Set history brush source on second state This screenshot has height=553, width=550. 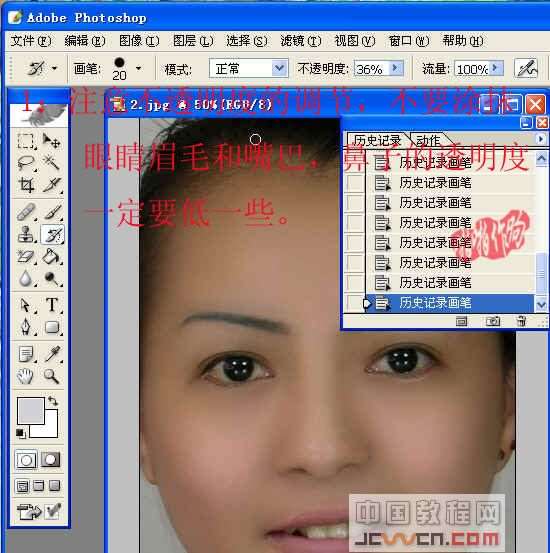[354, 183]
